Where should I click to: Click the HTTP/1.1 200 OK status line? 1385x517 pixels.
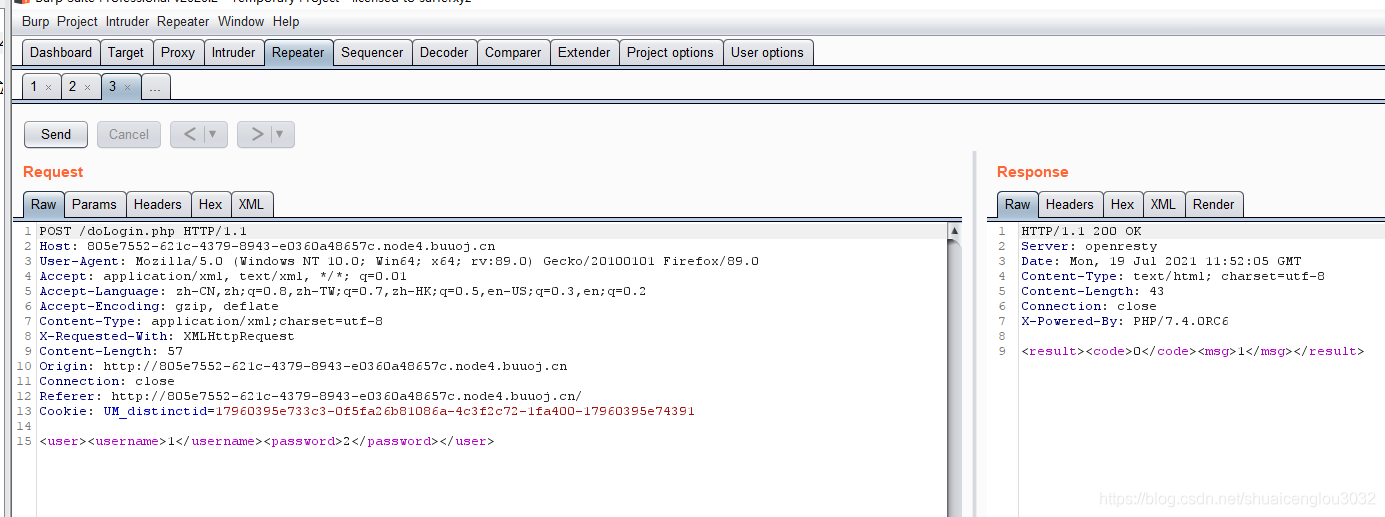[1081, 231]
